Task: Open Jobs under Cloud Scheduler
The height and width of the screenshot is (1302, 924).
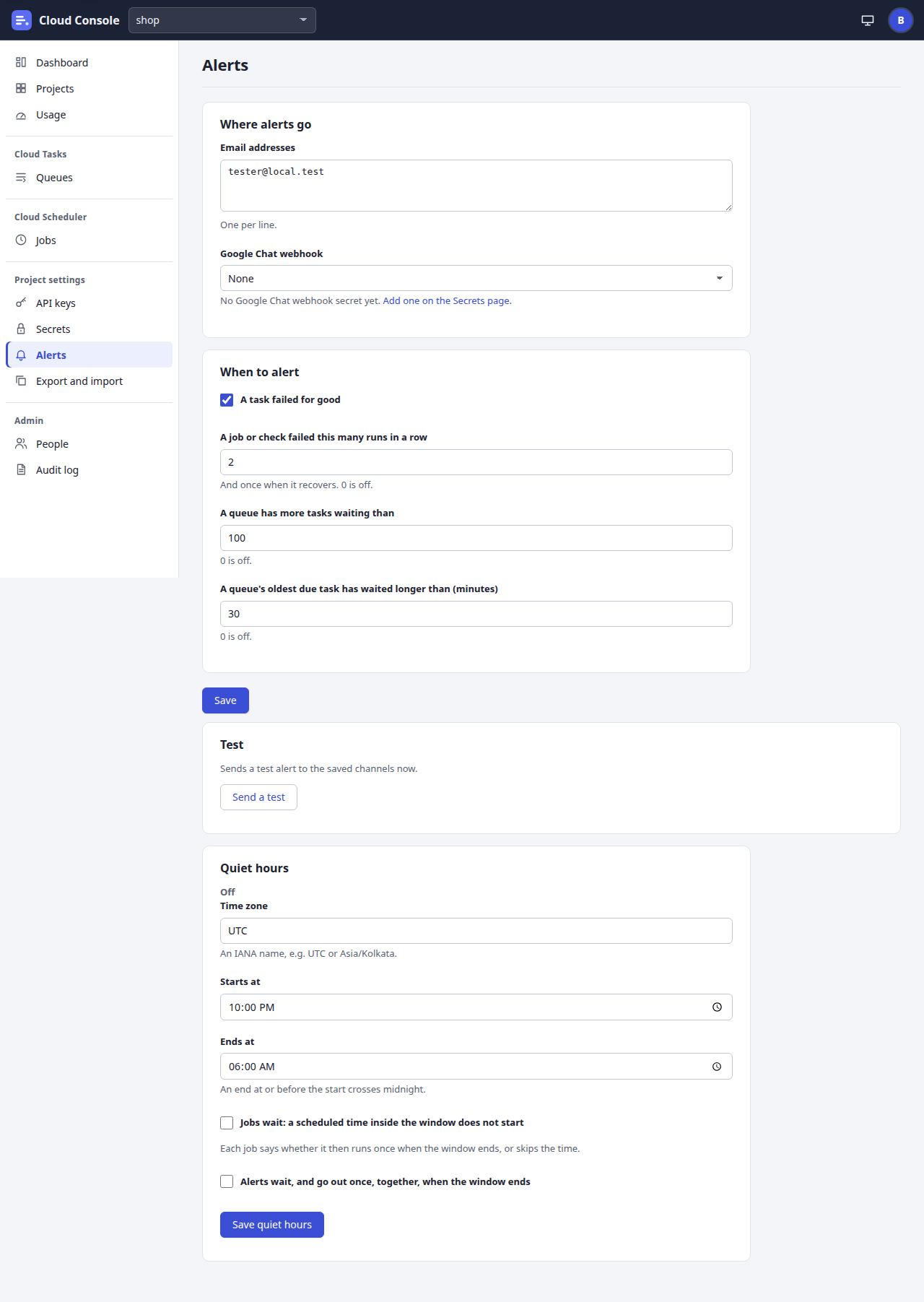Action: (x=90, y=240)
